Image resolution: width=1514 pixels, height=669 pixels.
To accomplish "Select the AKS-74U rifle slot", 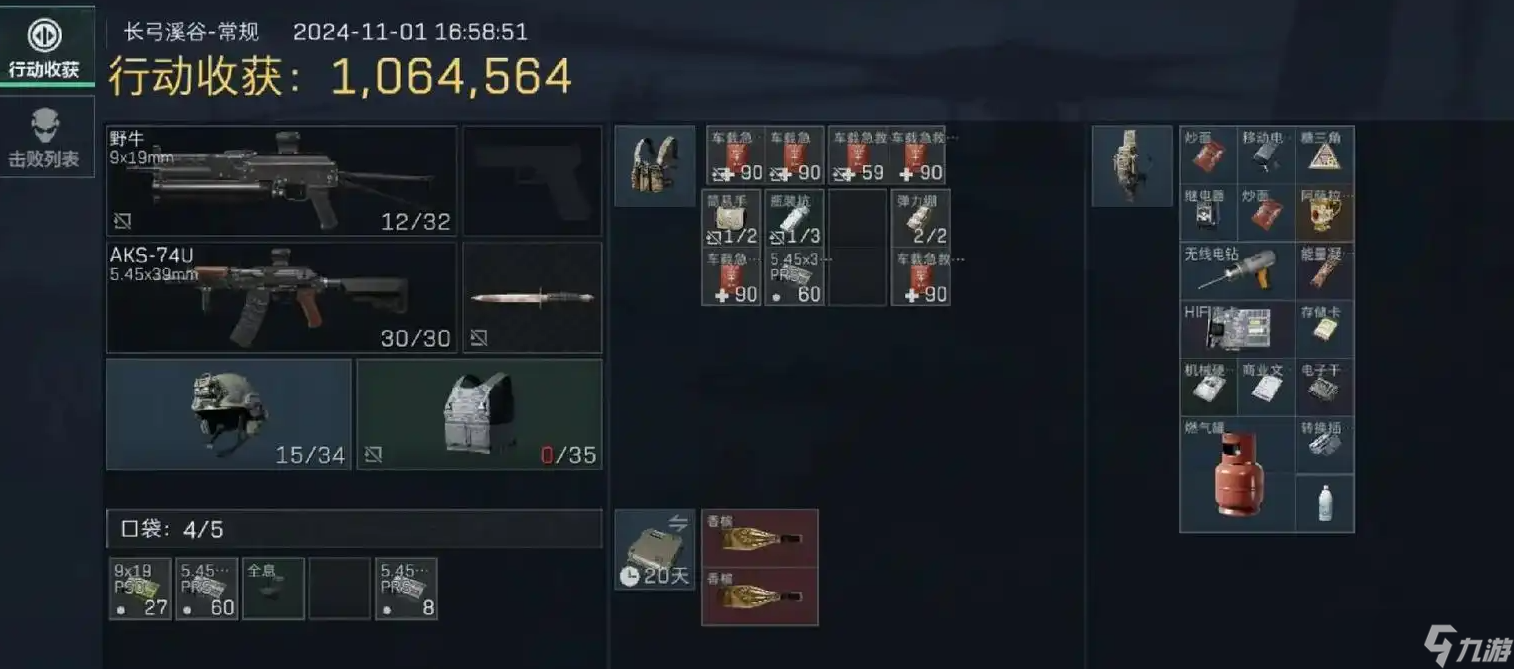I will 281,298.
